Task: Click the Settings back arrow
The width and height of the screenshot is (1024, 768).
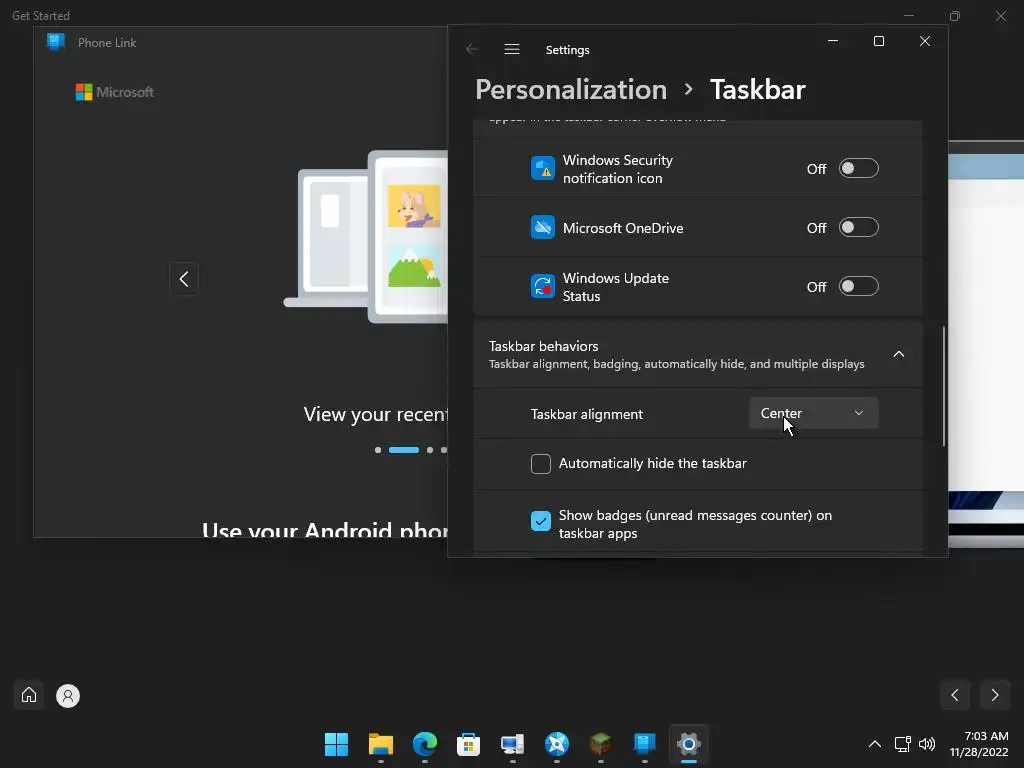Action: point(472,49)
